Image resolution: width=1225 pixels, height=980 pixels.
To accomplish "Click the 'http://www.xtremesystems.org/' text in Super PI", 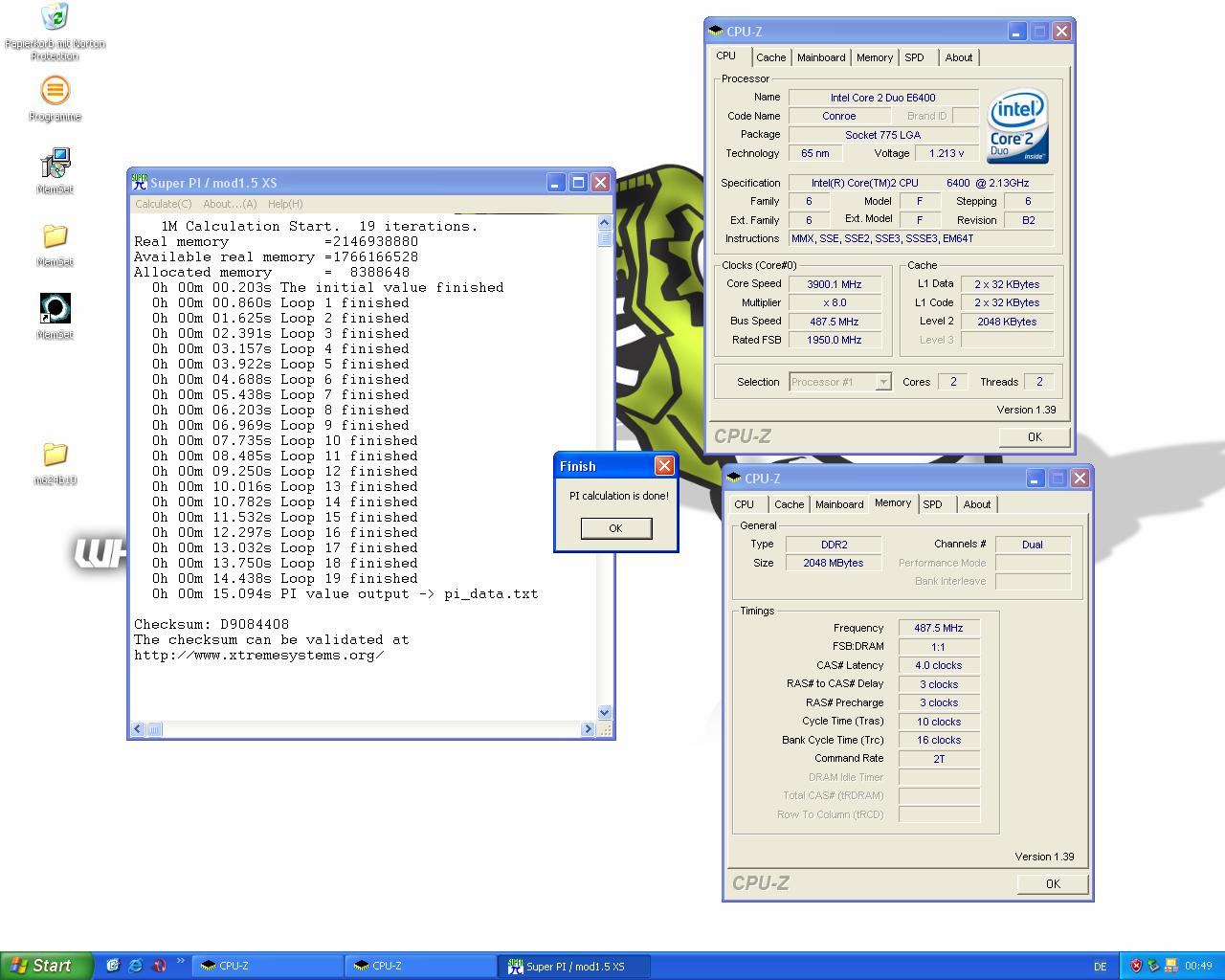I will (x=258, y=655).
